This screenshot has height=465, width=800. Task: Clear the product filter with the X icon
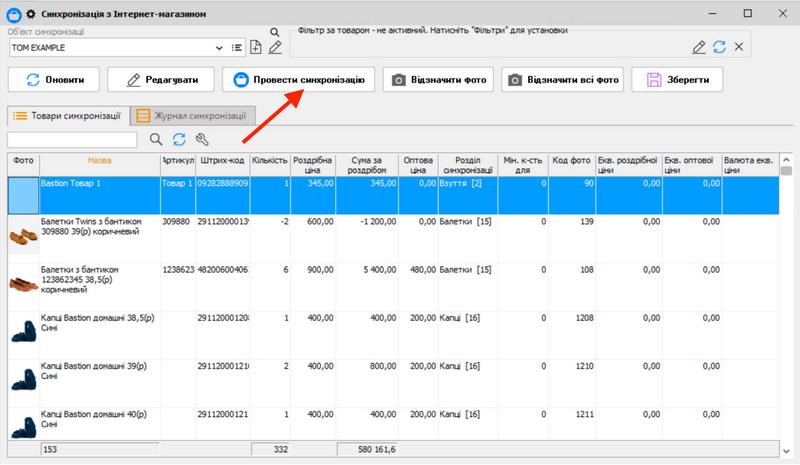tap(738, 47)
